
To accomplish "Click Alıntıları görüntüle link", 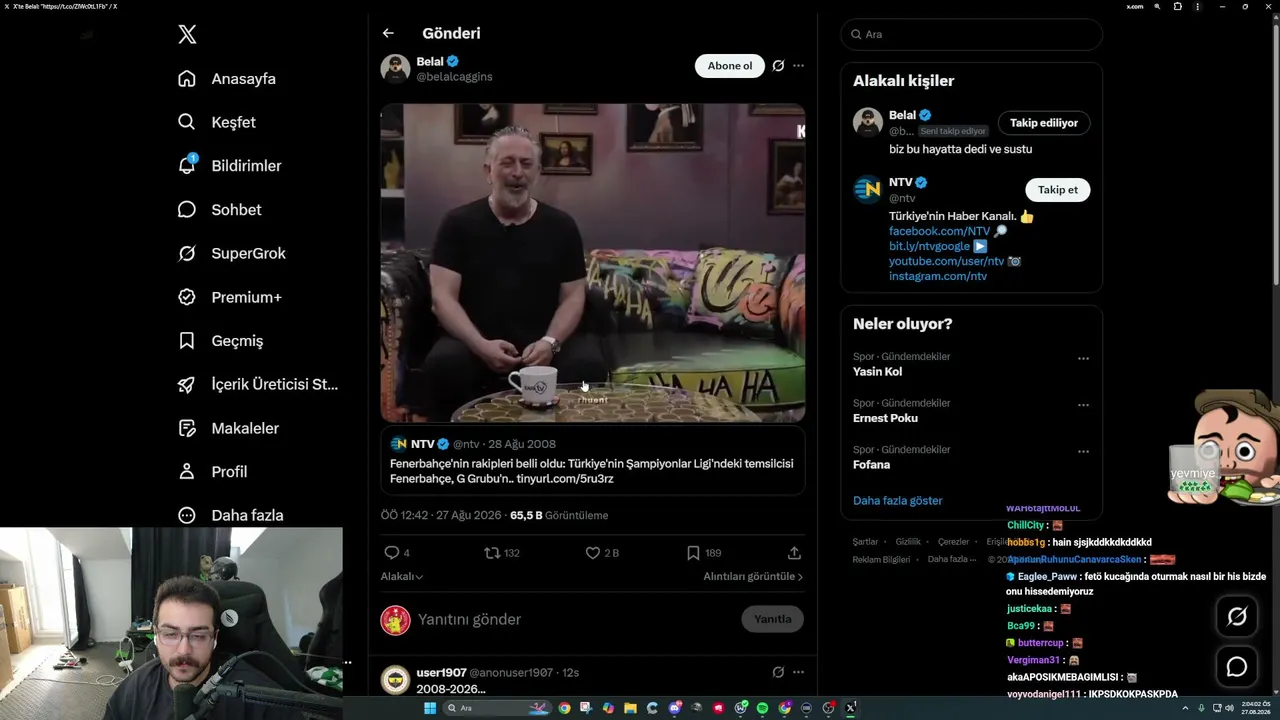I will coord(753,577).
